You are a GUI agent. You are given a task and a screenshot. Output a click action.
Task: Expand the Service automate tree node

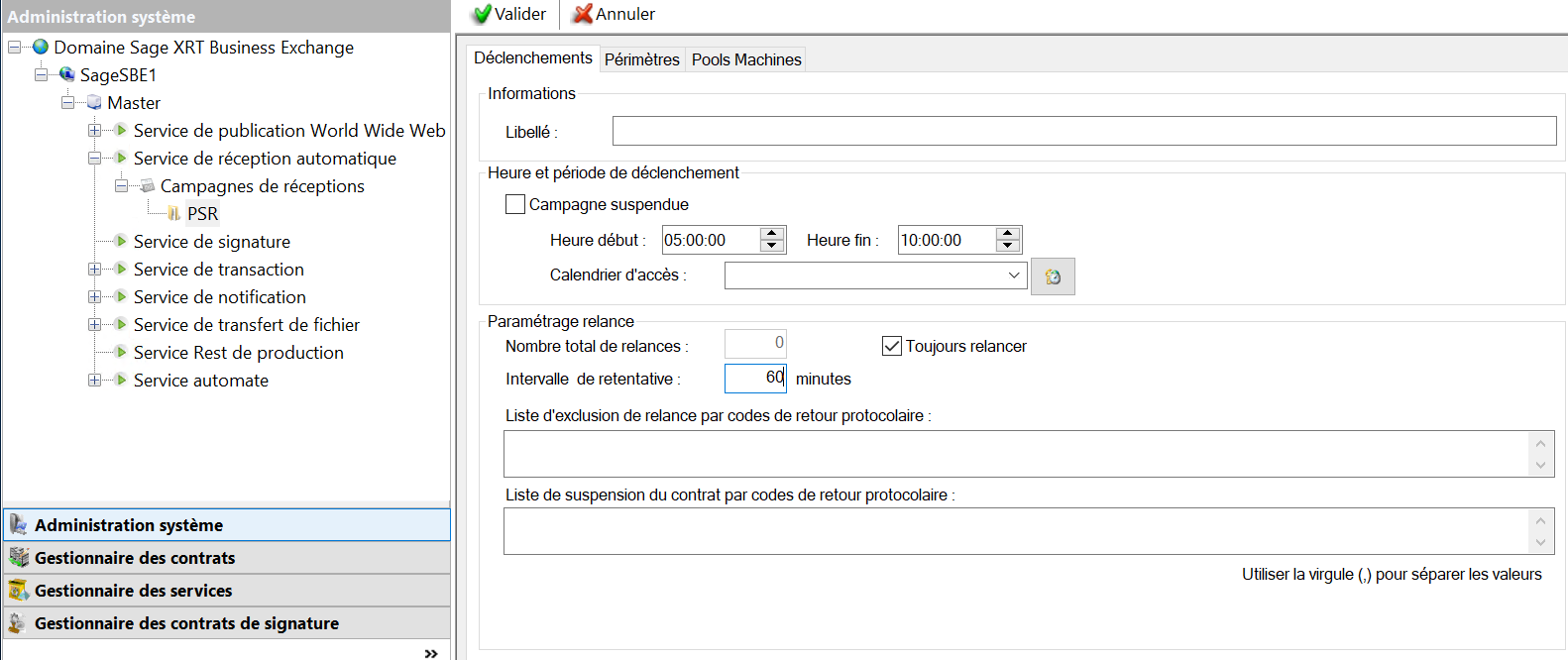coord(95,381)
